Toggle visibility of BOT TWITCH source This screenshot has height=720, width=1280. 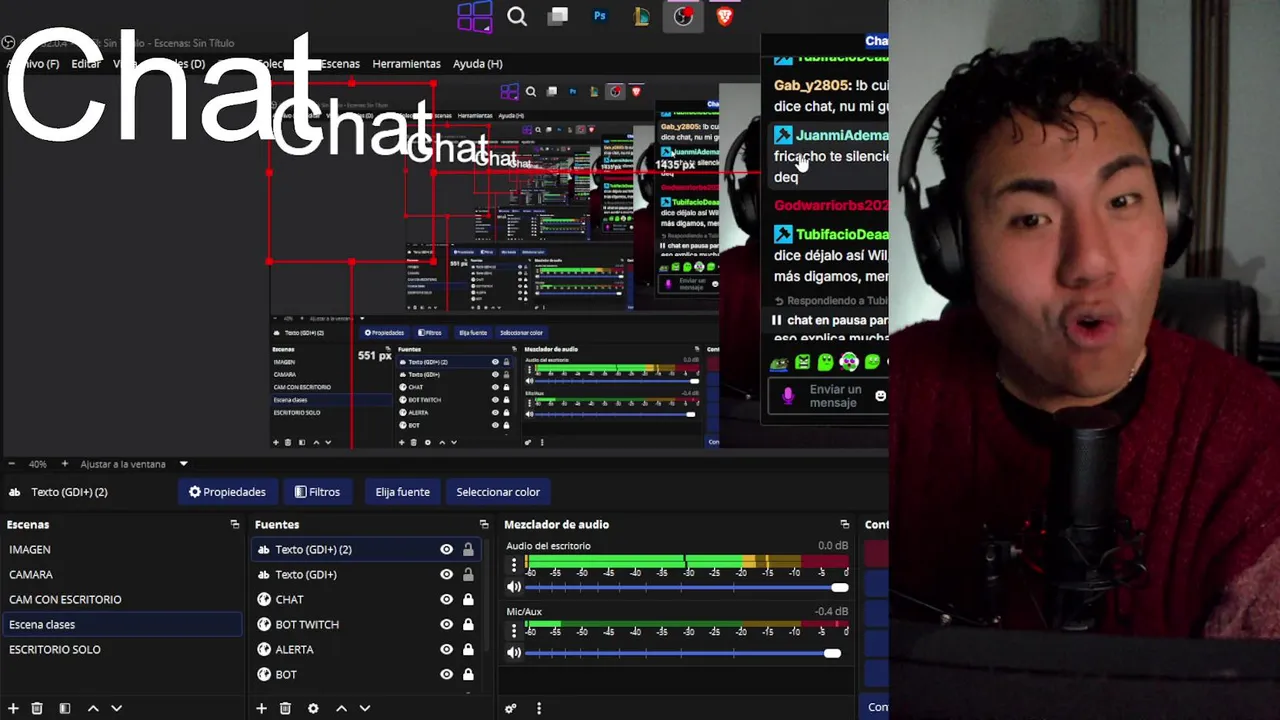(446, 624)
